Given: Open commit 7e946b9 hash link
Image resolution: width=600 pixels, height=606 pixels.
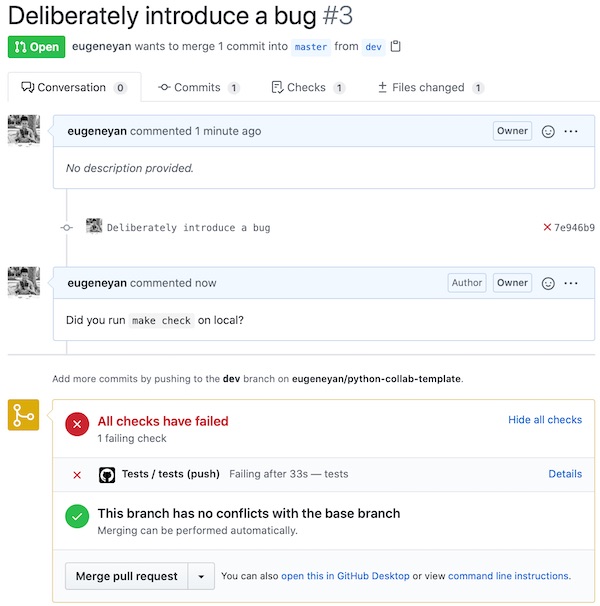Looking at the screenshot, I should (574, 227).
